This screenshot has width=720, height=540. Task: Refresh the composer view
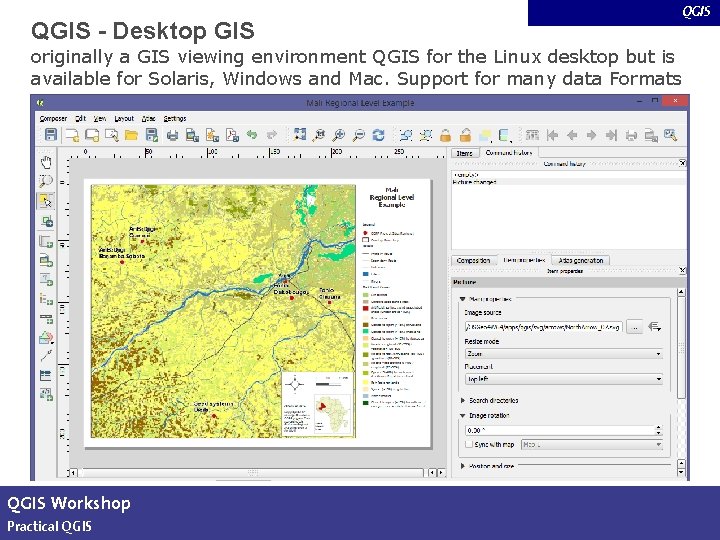(x=378, y=135)
